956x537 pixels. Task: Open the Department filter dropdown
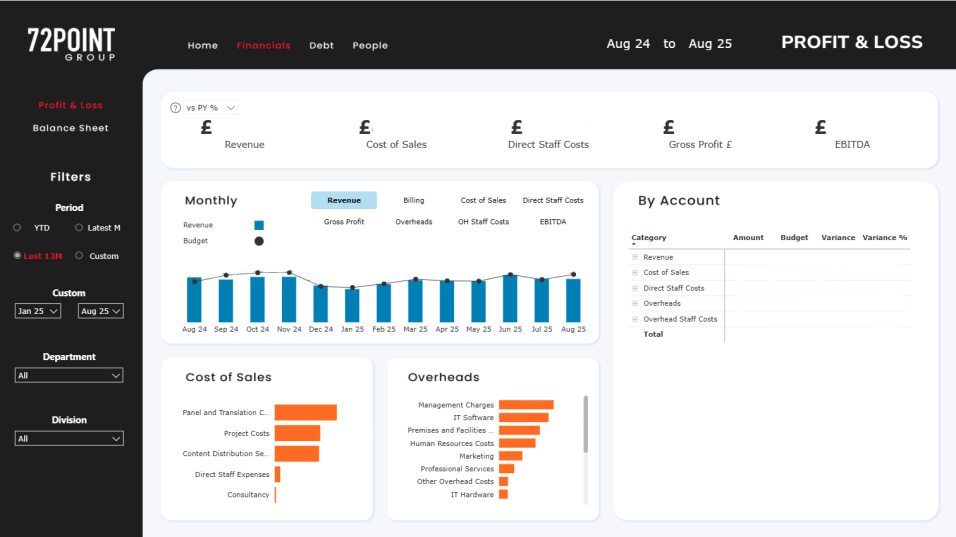pos(69,376)
